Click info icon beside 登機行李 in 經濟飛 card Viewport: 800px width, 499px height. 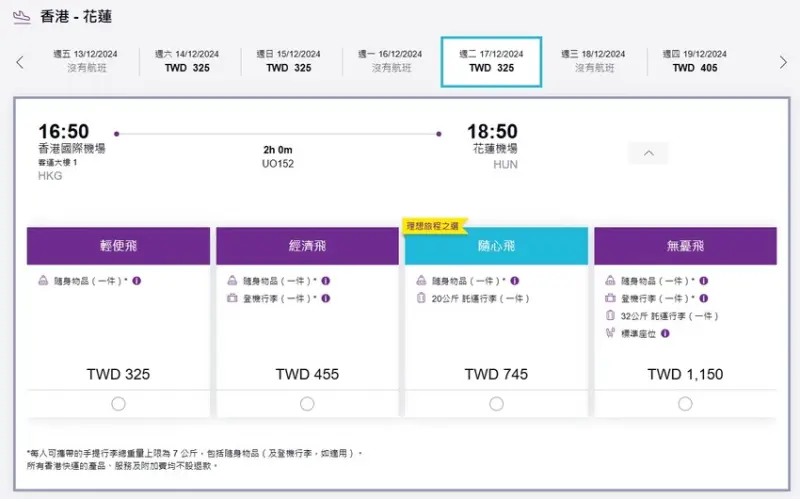pos(326,298)
